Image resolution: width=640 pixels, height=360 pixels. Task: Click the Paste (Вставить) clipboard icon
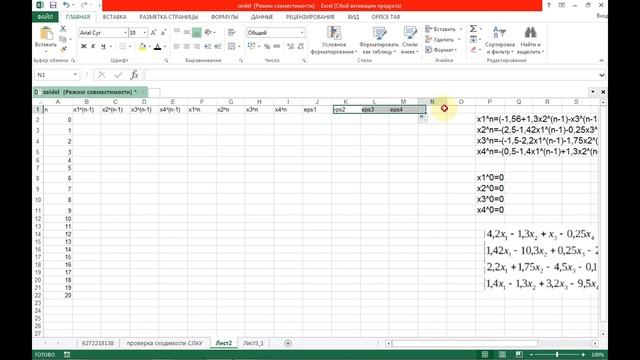pyautogui.click(x=46, y=33)
